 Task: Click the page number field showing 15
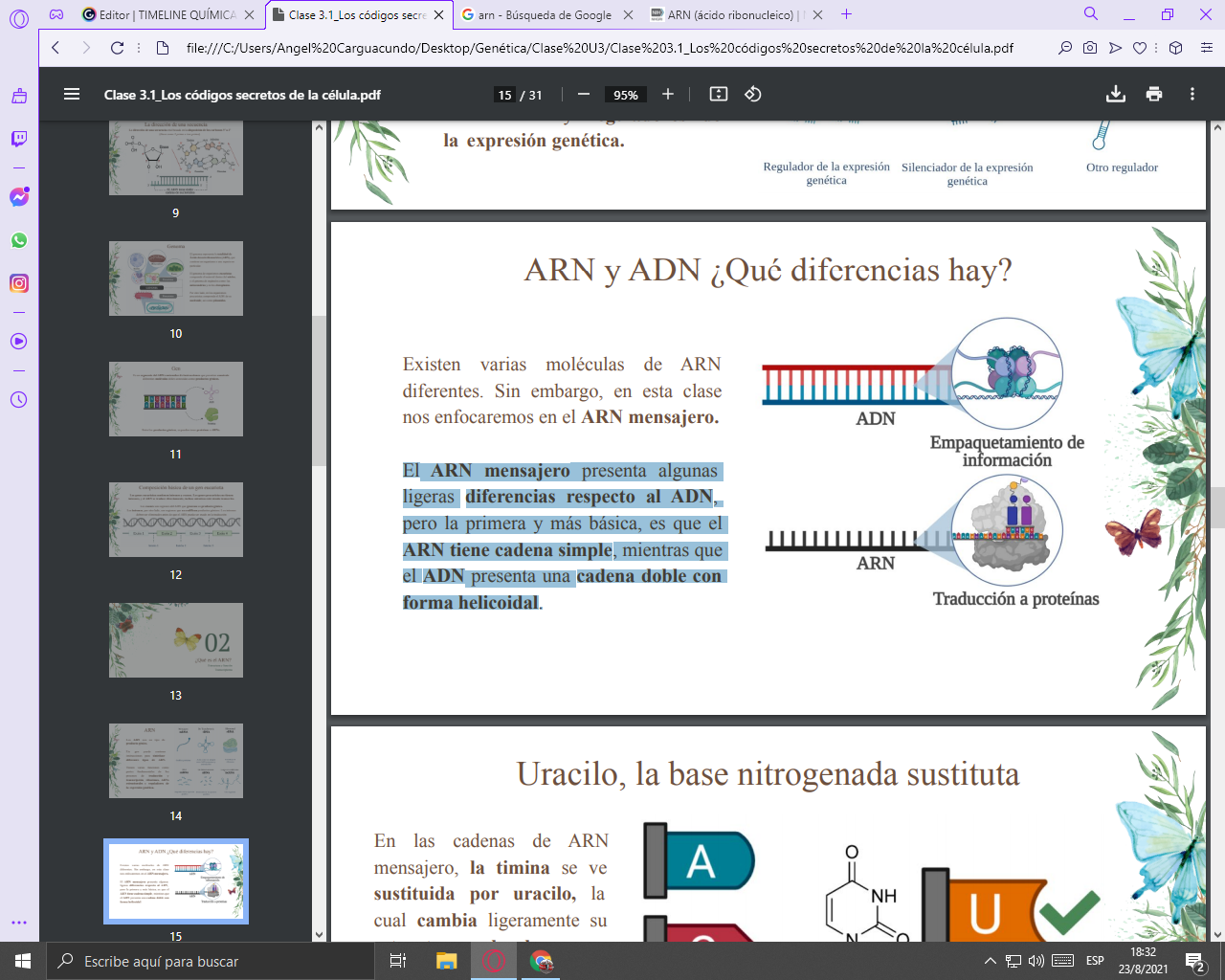click(504, 95)
